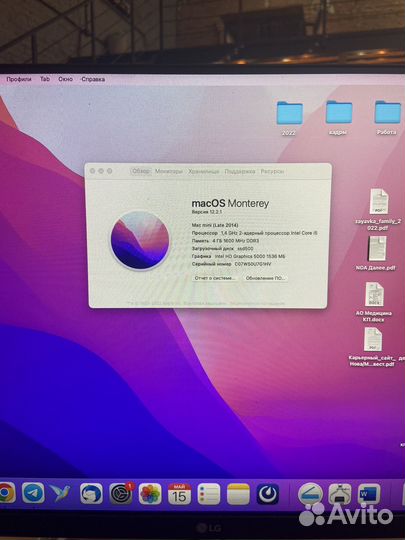405x540 pixels.
Task: Open the hummingbird app in the Dock
Action: pos(60,493)
